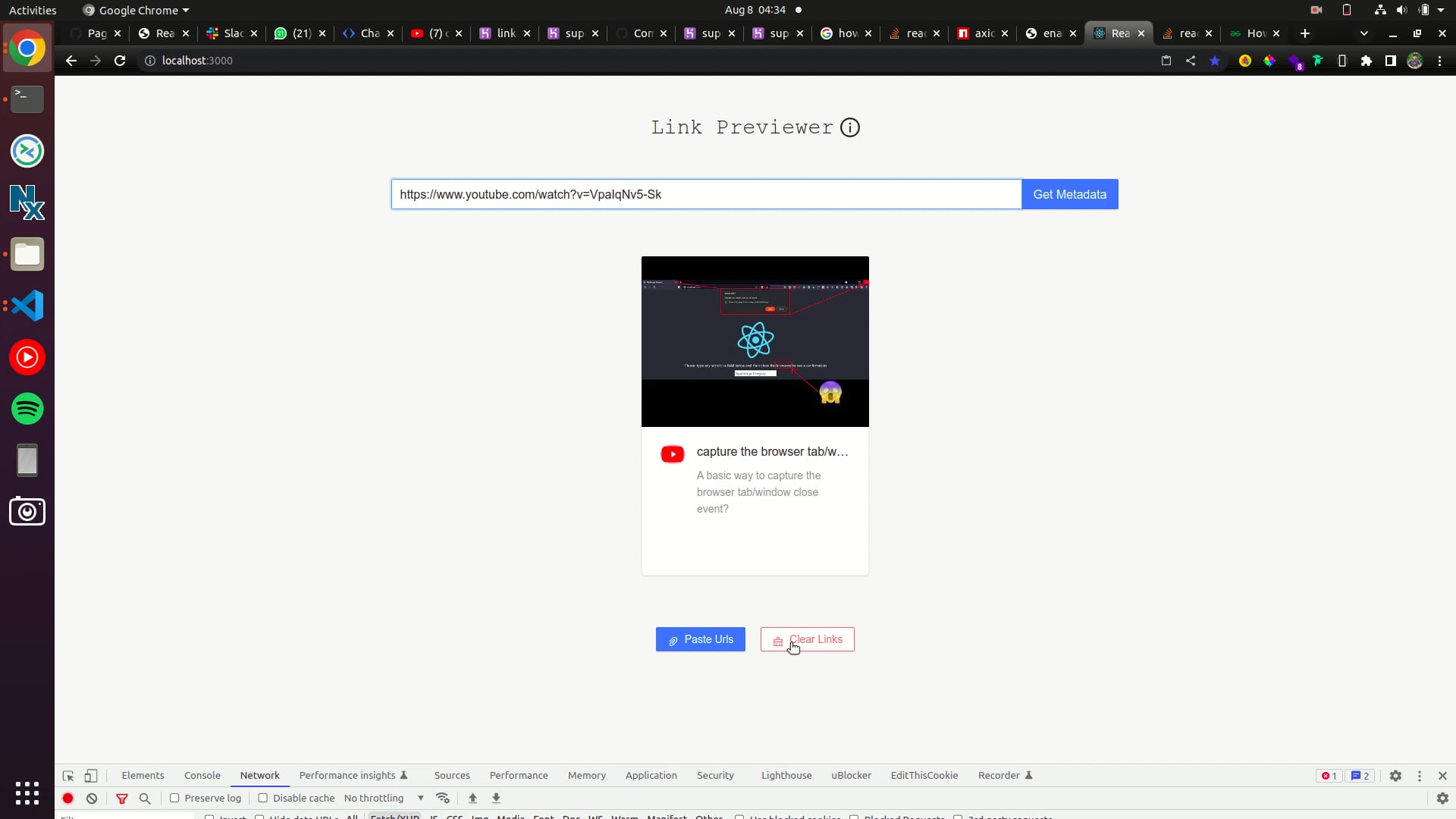
Task: Open DevTools settings gear
Action: click(x=1395, y=776)
